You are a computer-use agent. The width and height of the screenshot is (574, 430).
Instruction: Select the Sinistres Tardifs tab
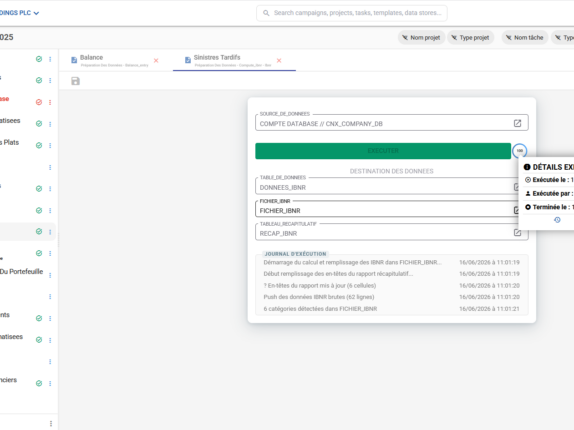228,60
